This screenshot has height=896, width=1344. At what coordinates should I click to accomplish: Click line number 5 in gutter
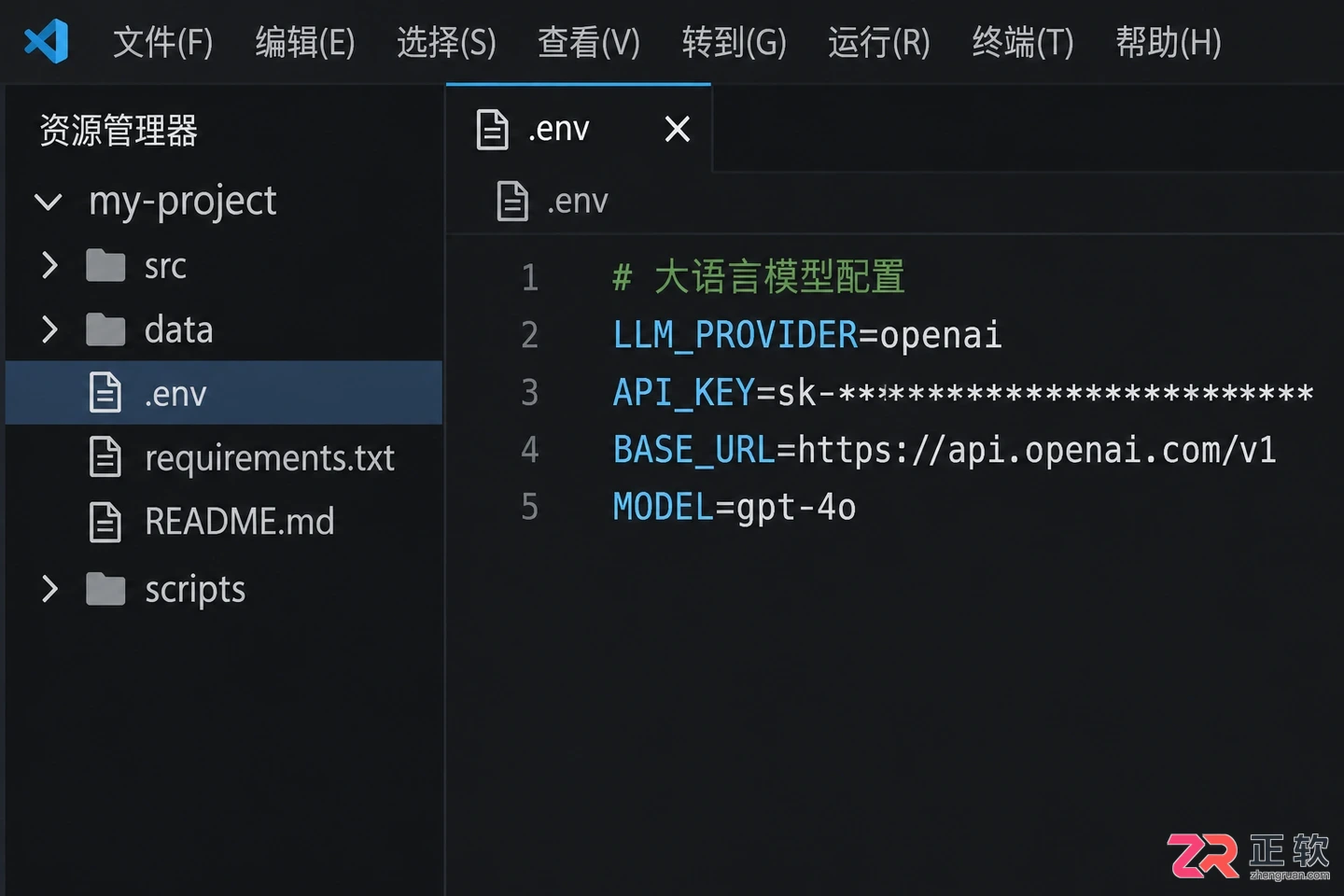point(530,508)
